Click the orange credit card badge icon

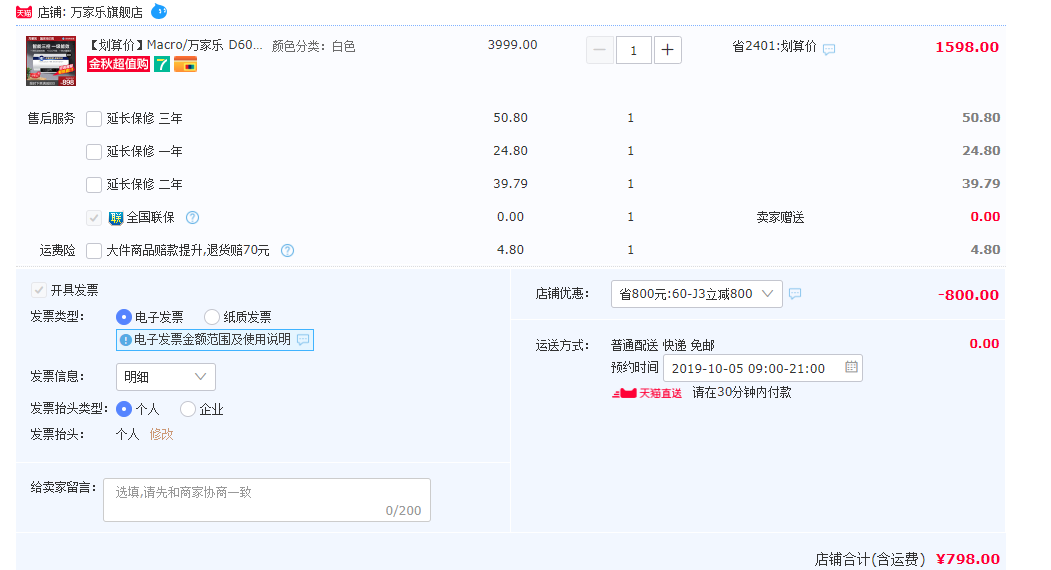pyautogui.click(x=186, y=64)
